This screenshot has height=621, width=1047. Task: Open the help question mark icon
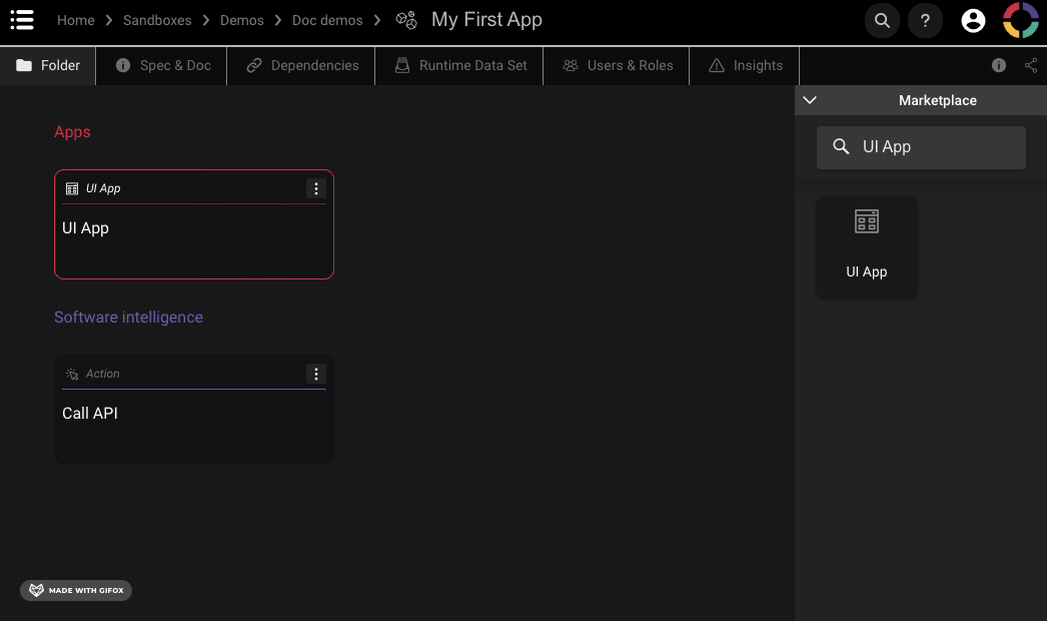(925, 21)
